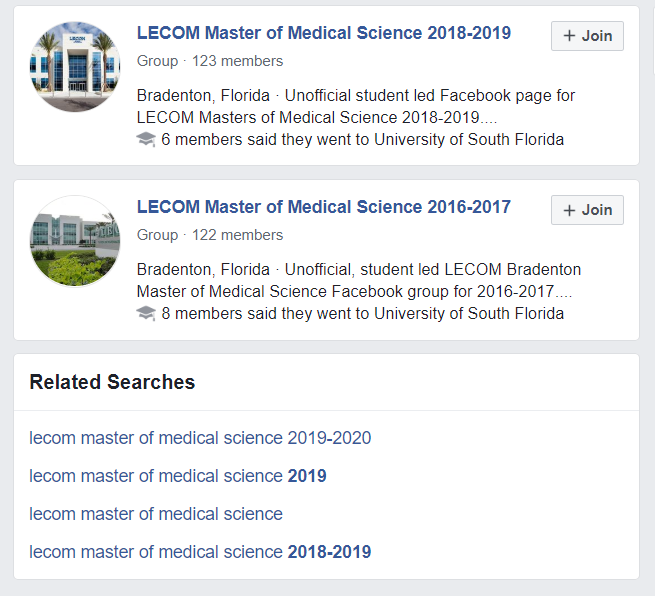This screenshot has height=596, width=655.
Task: Open LECOM Master of Medical Science 2016-2017 title
Action: coord(323,207)
